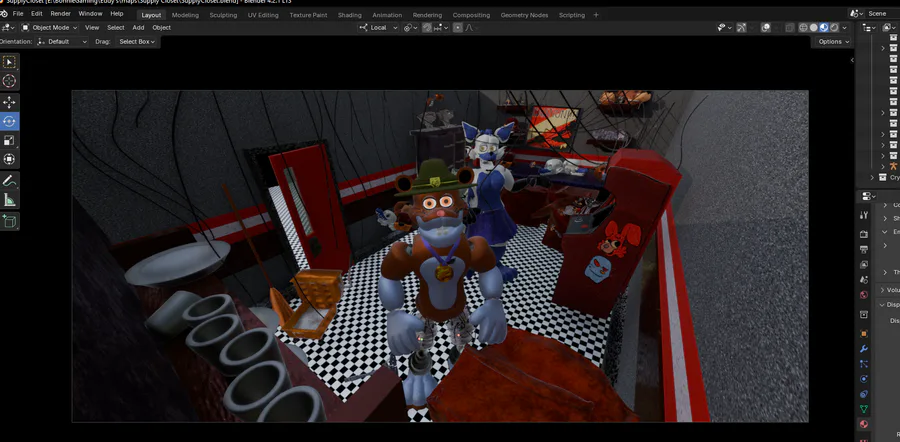Viewport: 900px width, 442px height.
Task: Open the Help menu
Action: [117, 14]
